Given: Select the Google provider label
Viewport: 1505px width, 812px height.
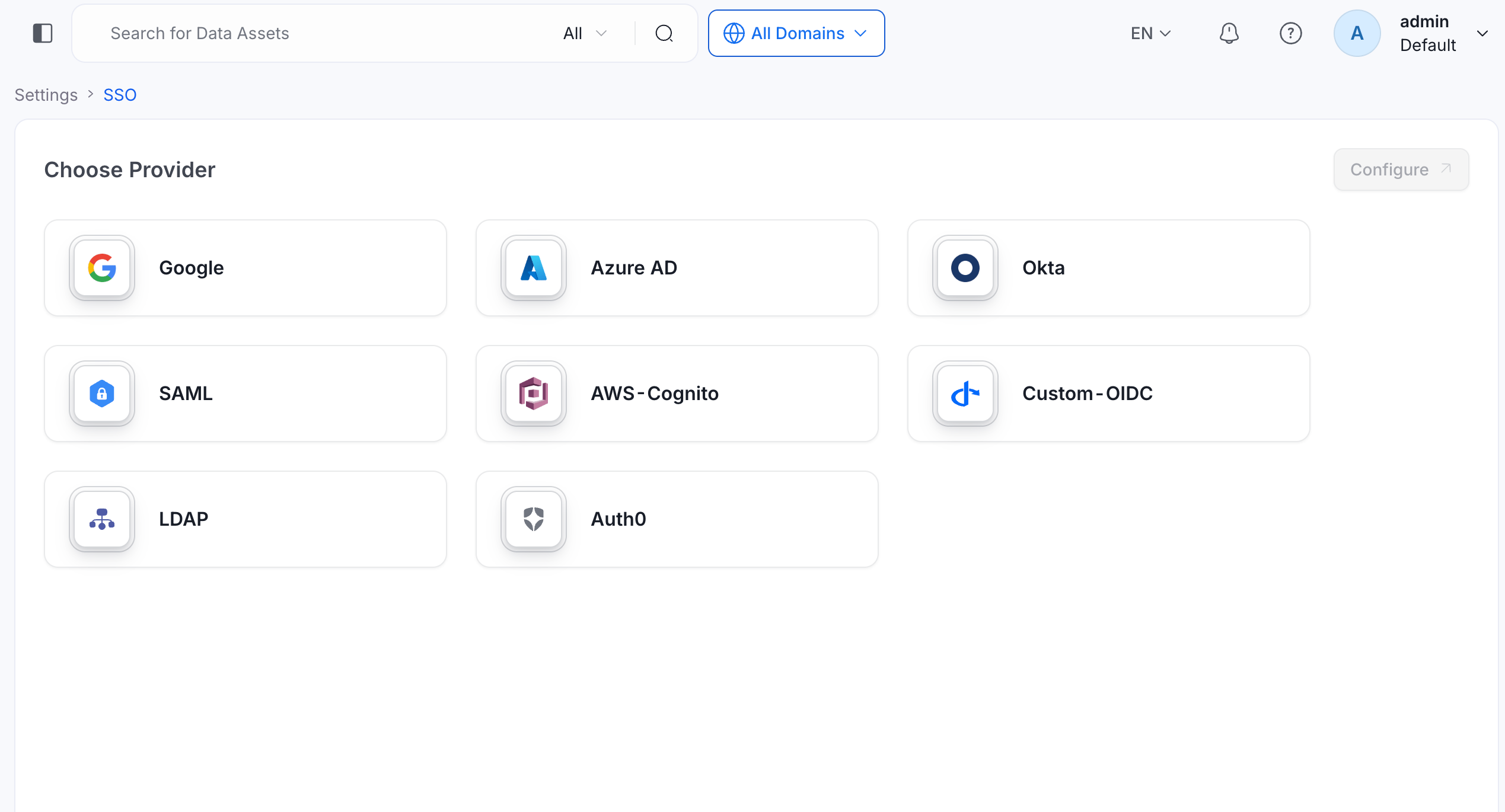Looking at the screenshot, I should coord(192,268).
